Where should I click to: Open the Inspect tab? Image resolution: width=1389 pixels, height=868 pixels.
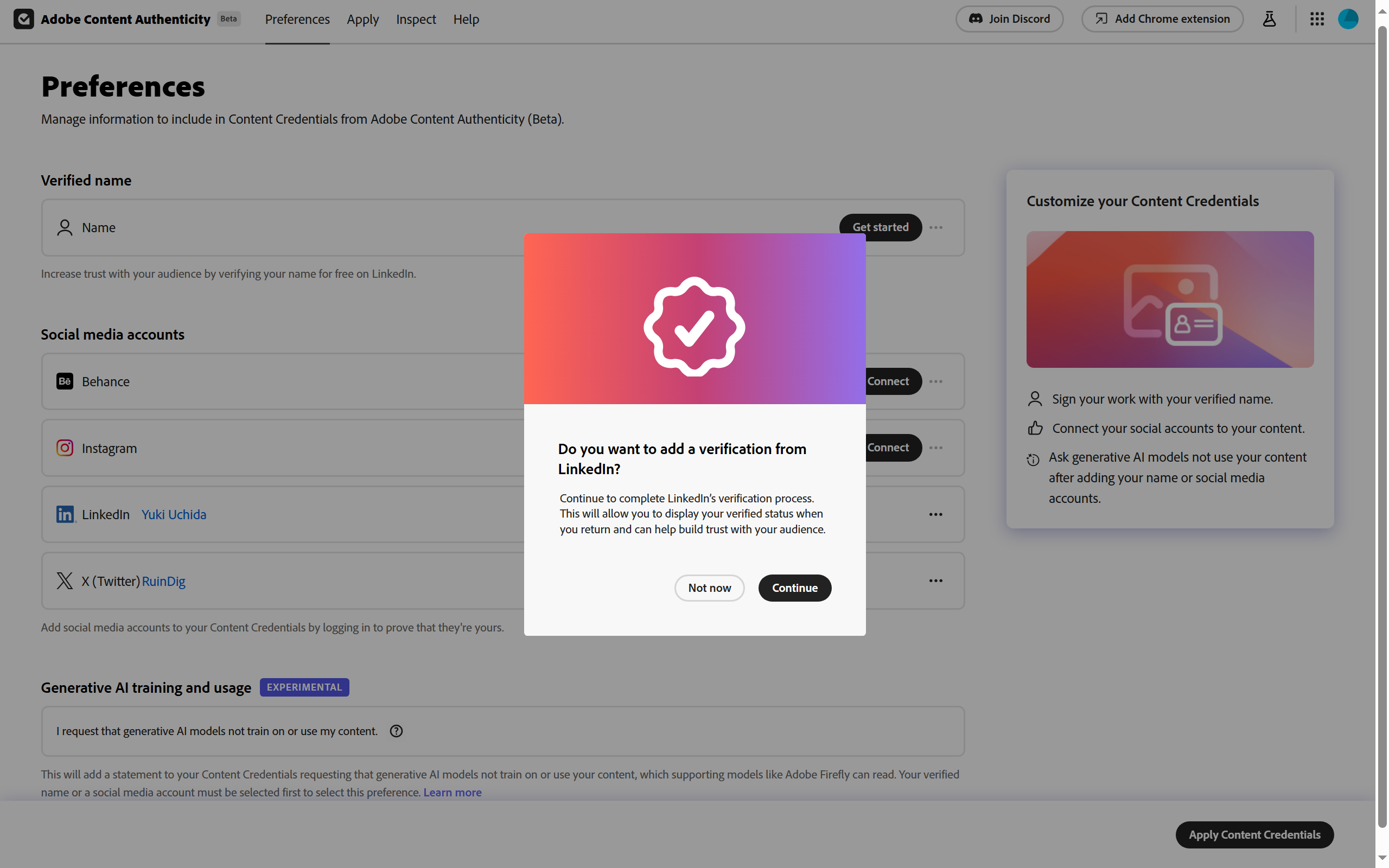coord(416,19)
